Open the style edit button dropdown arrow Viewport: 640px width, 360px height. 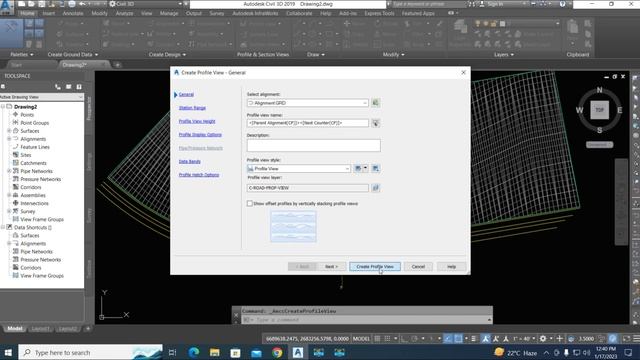pos(365,168)
